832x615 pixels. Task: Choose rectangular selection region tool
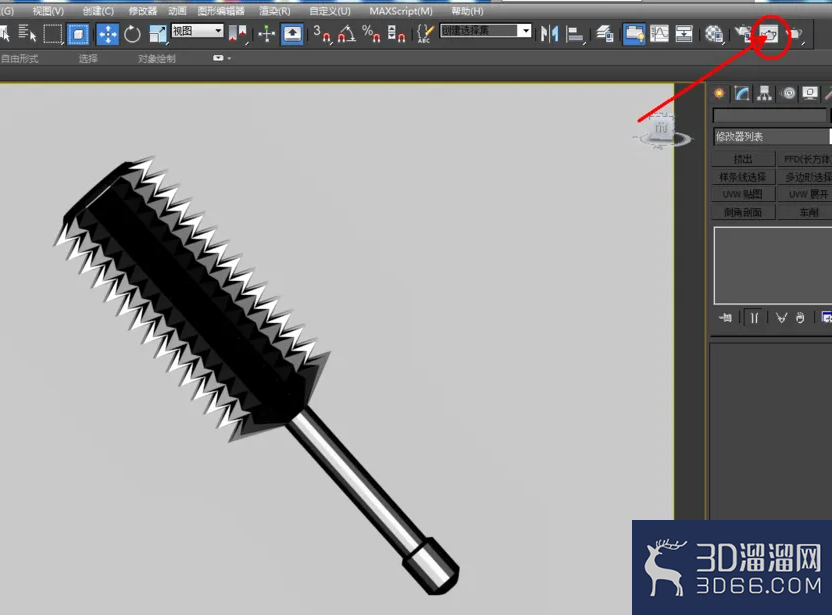coord(53,34)
